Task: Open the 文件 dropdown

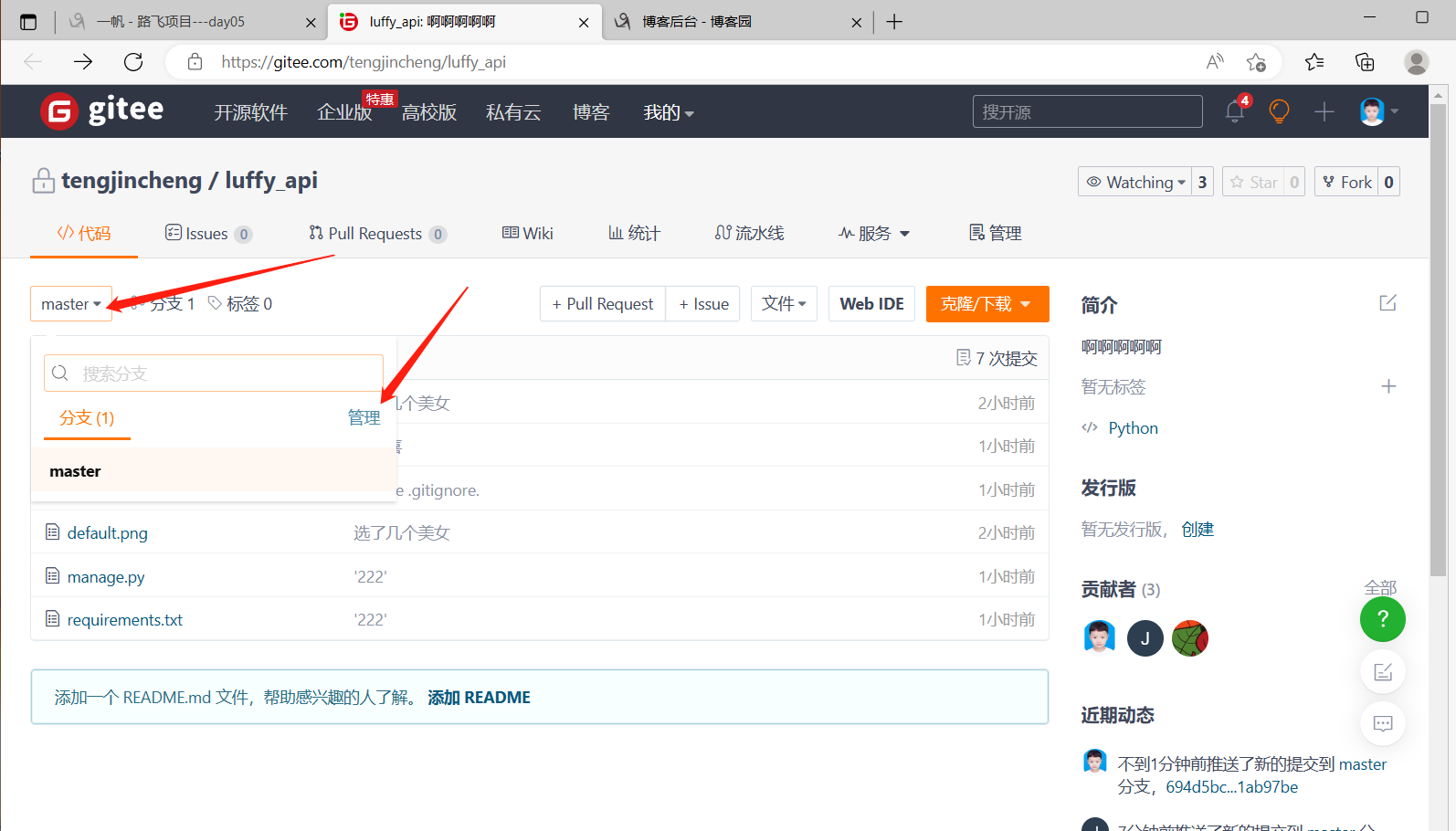Action: (784, 304)
